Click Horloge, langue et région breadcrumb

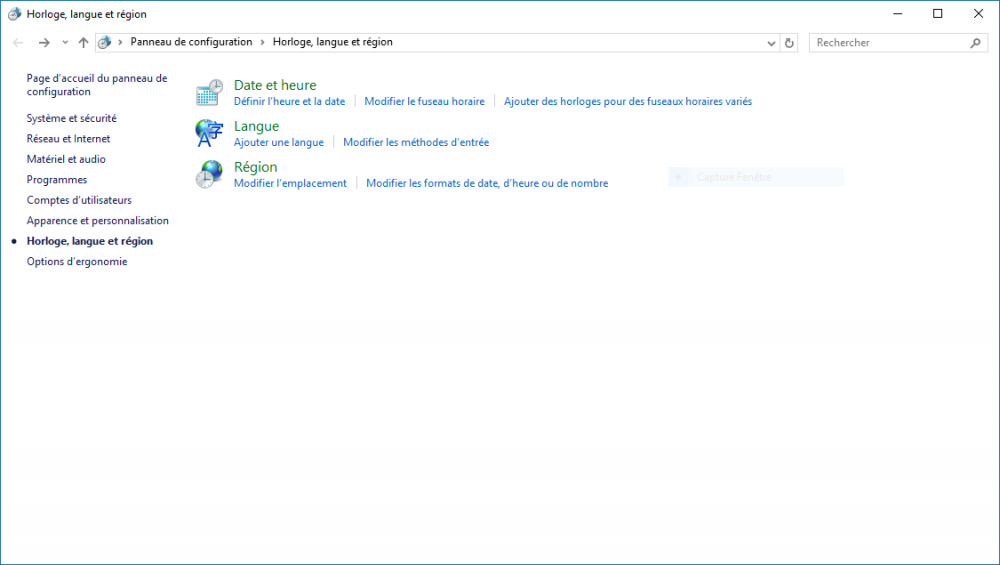click(333, 42)
